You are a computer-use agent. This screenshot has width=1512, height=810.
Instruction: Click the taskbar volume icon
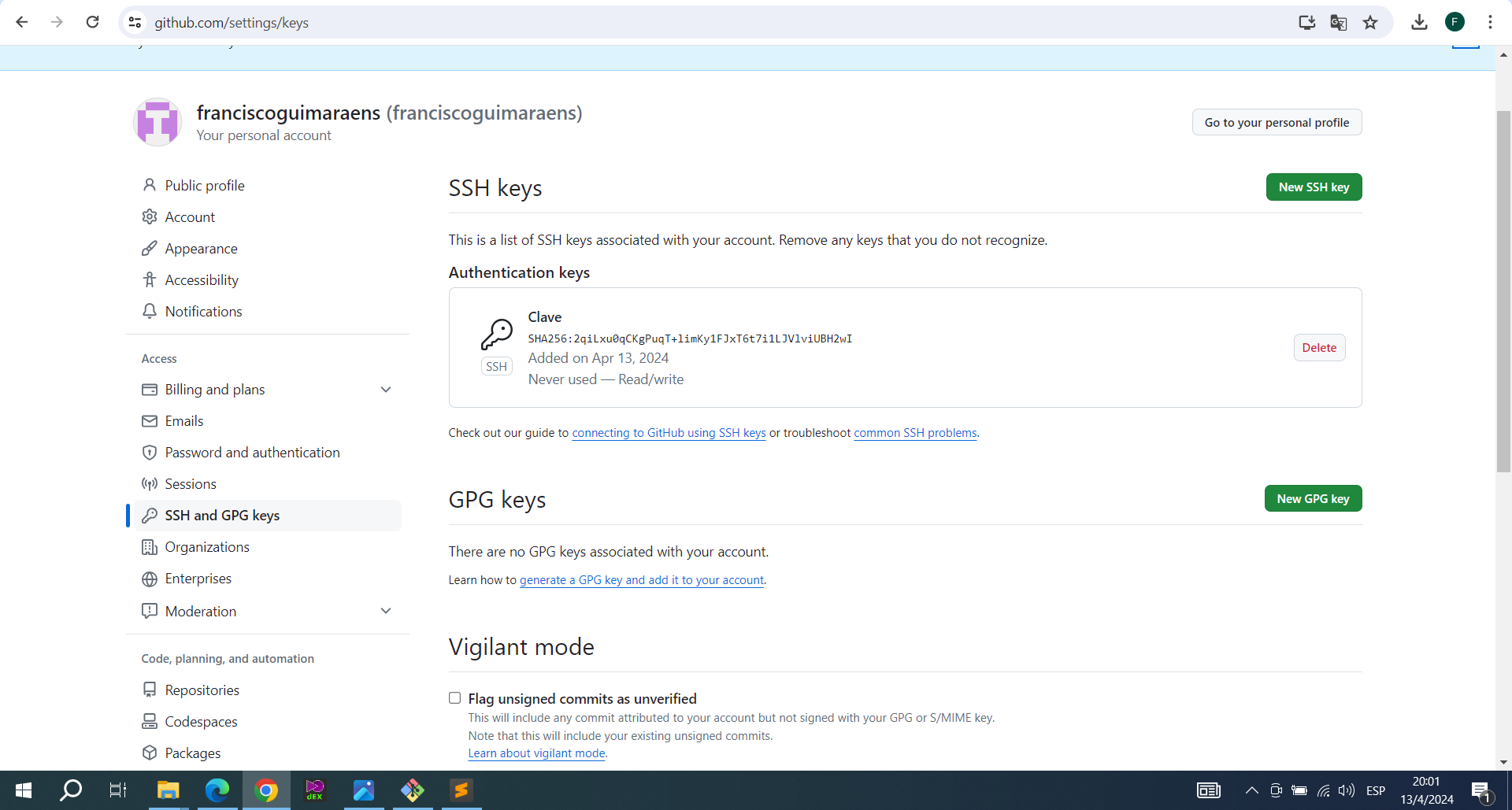click(1347, 790)
